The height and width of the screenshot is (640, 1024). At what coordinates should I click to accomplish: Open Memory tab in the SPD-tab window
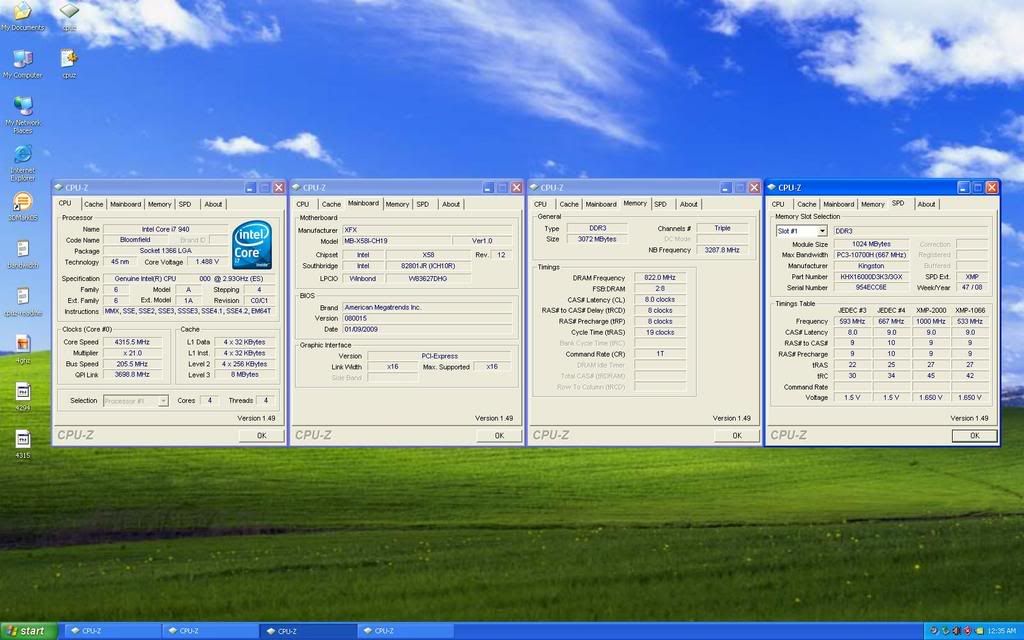click(872, 204)
